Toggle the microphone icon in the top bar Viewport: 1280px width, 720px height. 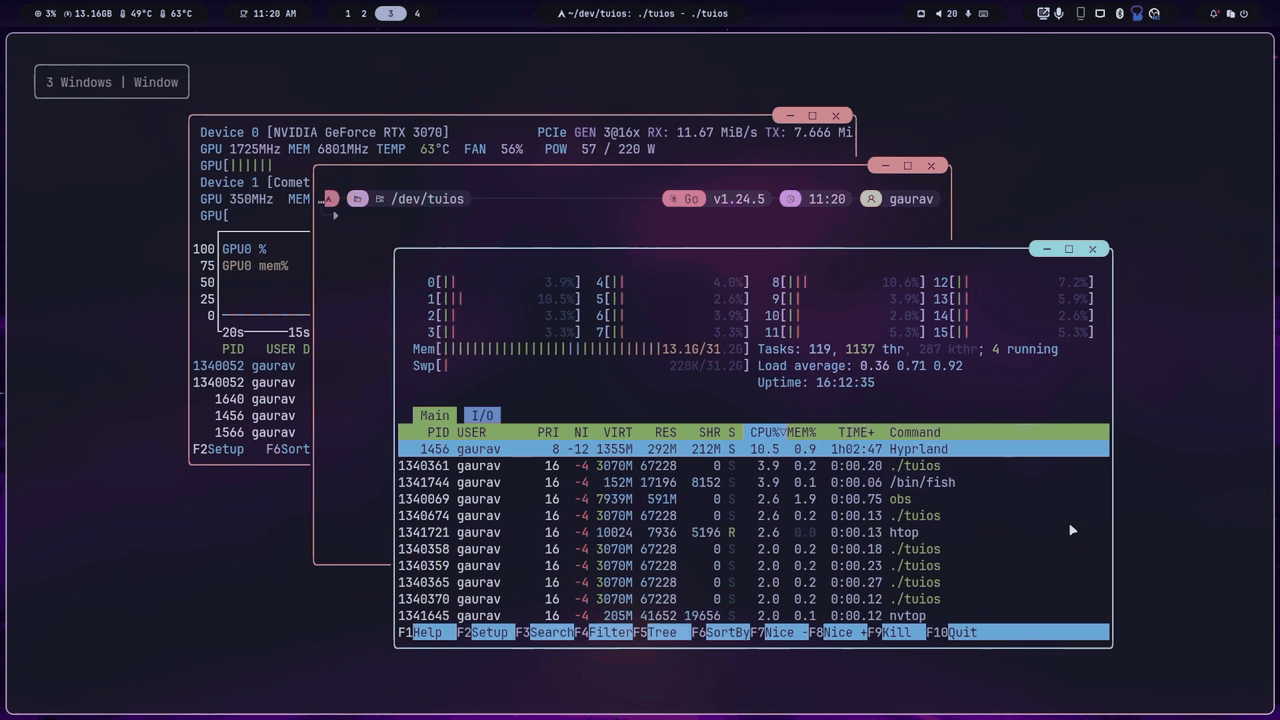(1059, 13)
